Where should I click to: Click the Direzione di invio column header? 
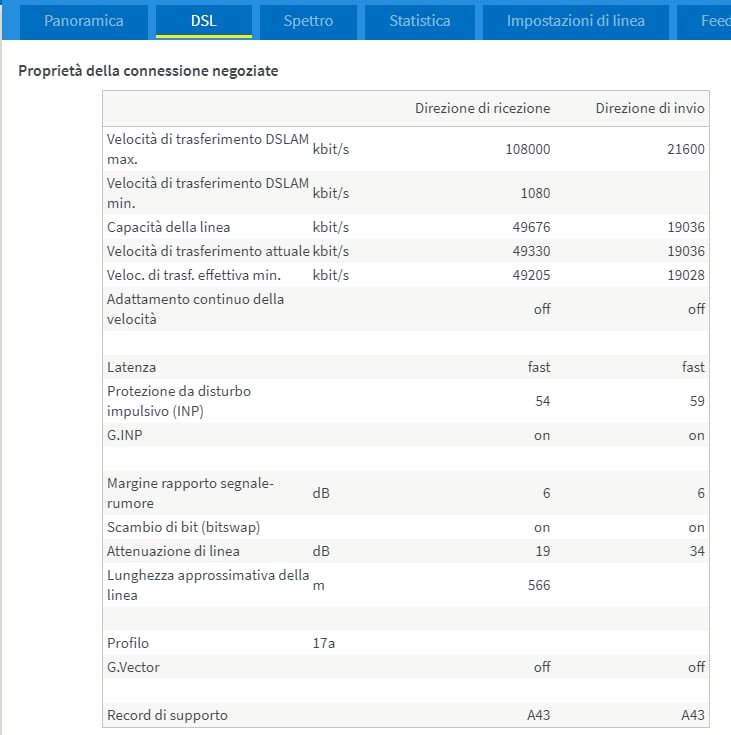coord(650,108)
